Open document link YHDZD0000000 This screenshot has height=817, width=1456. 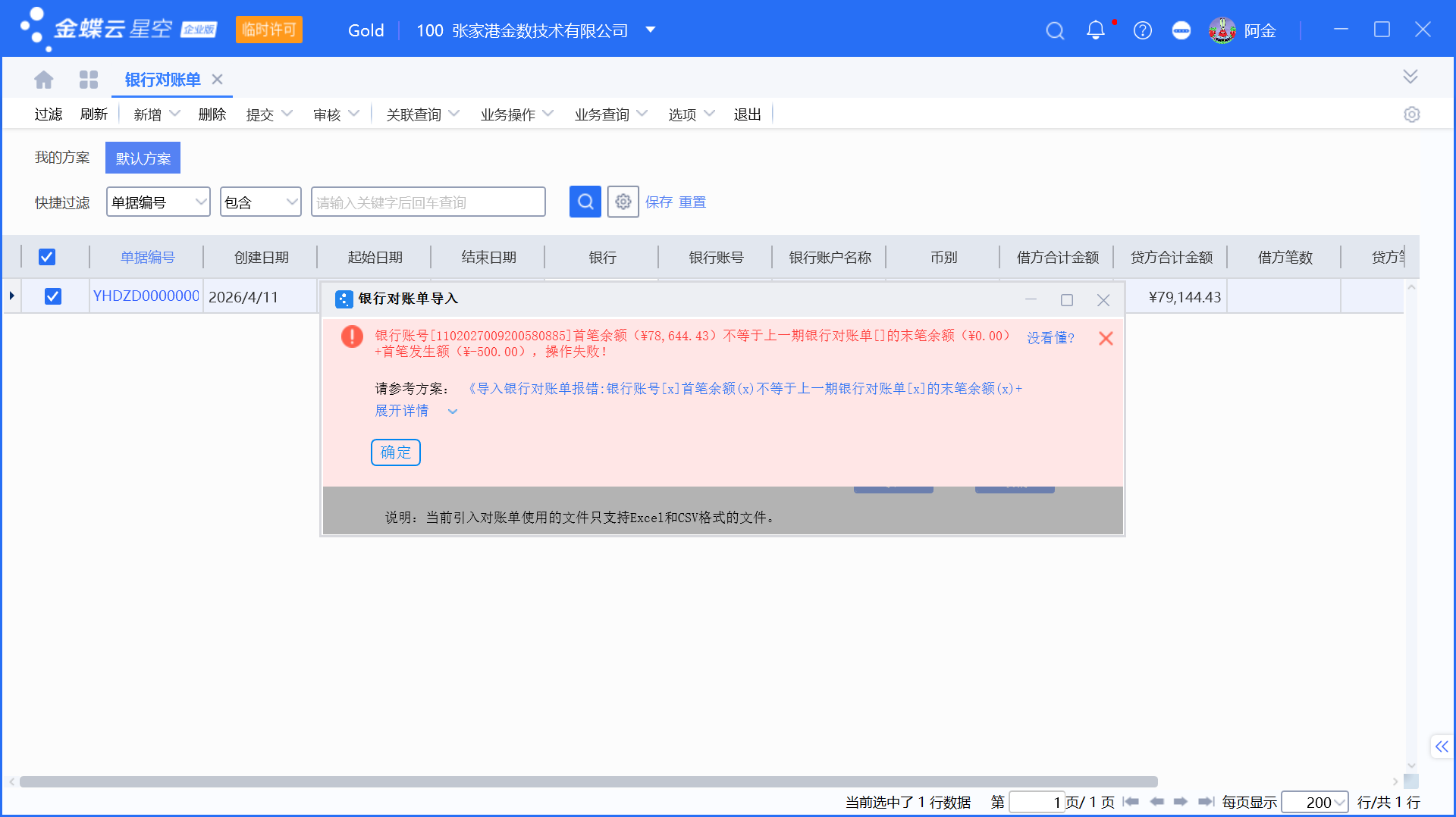pos(146,296)
